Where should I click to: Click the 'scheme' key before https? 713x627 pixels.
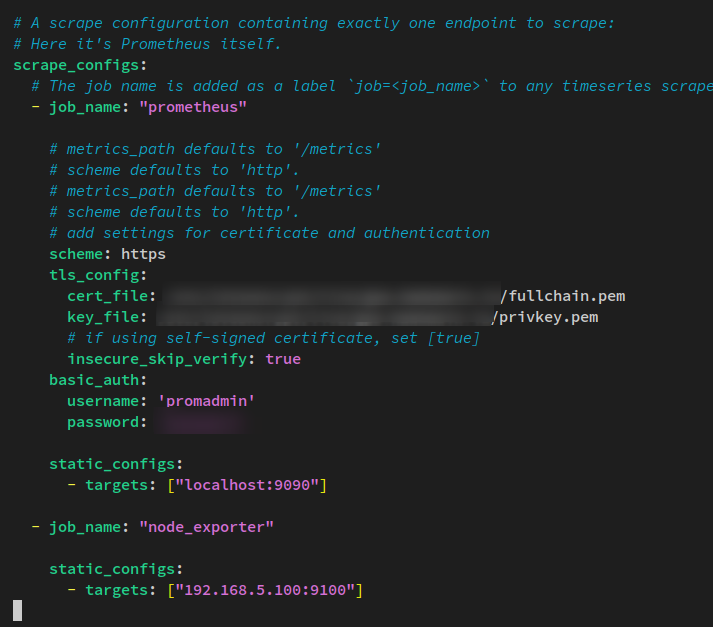coord(76,254)
